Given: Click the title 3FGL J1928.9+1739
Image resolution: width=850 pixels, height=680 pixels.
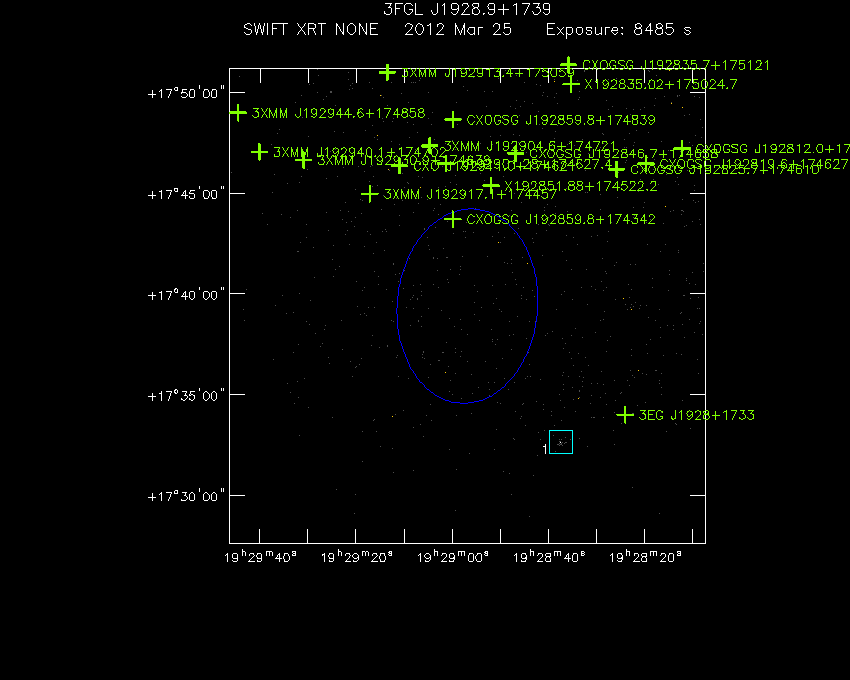Looking at the screenshot, I should pos(467,9).
